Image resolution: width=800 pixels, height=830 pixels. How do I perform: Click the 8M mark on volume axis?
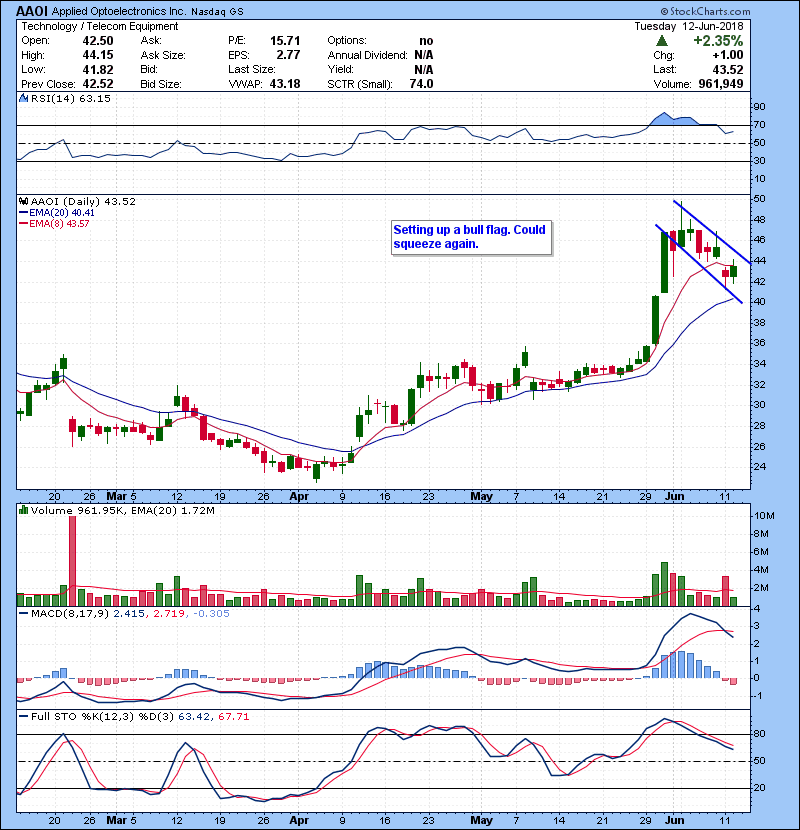[x=761, y=534]
